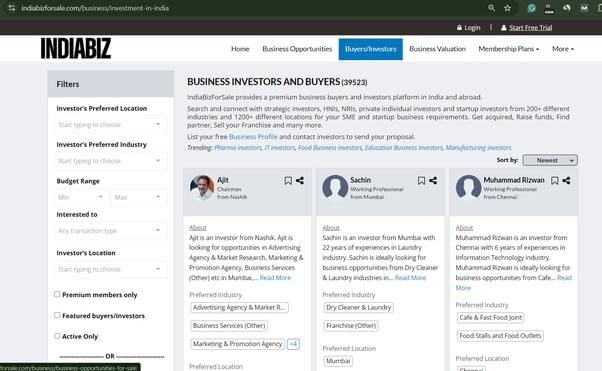Select Dry Cleaner & Laundry tag

[x=359, y=308]
